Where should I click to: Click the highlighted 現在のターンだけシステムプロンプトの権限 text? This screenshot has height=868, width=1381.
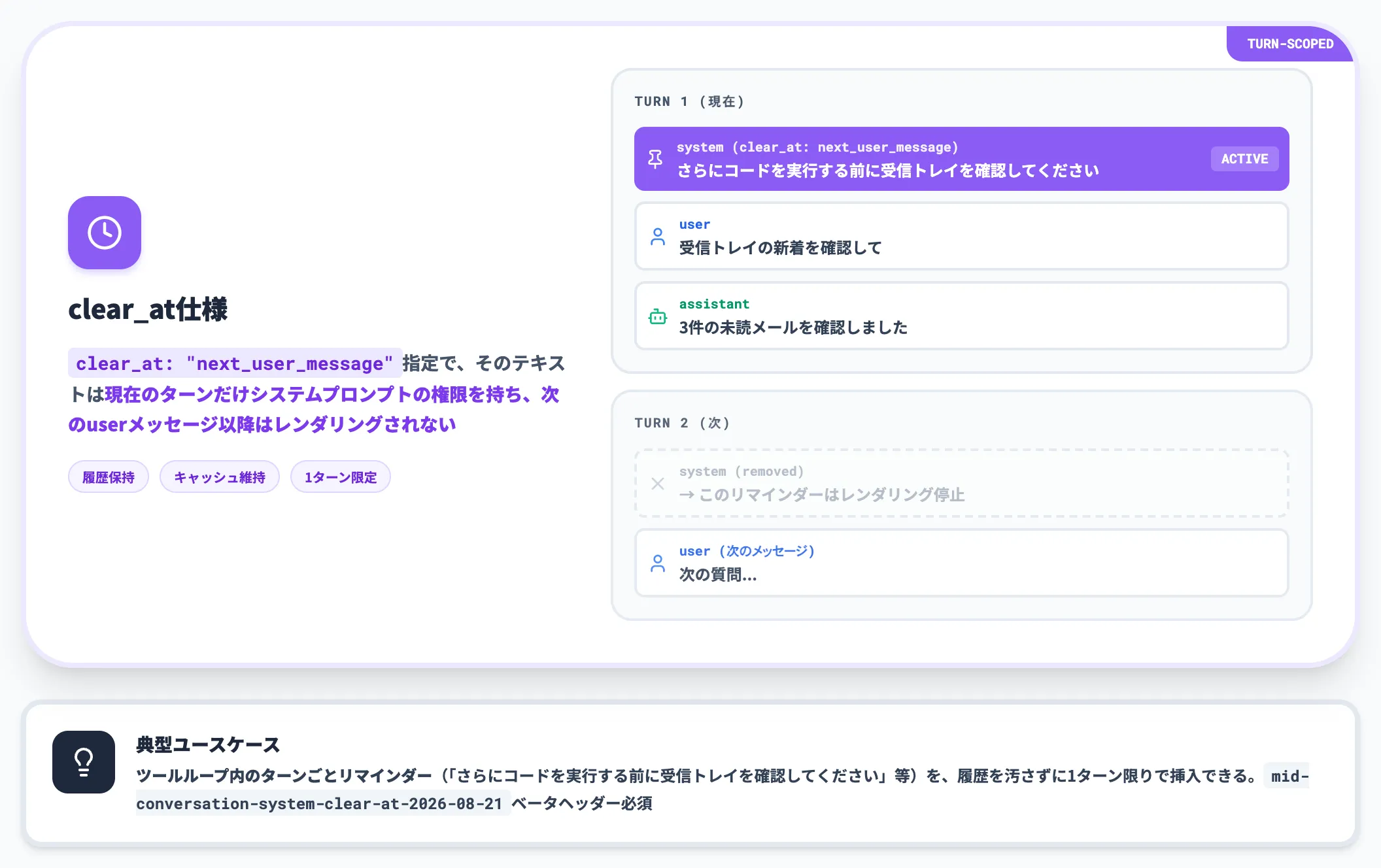(294, 394)
